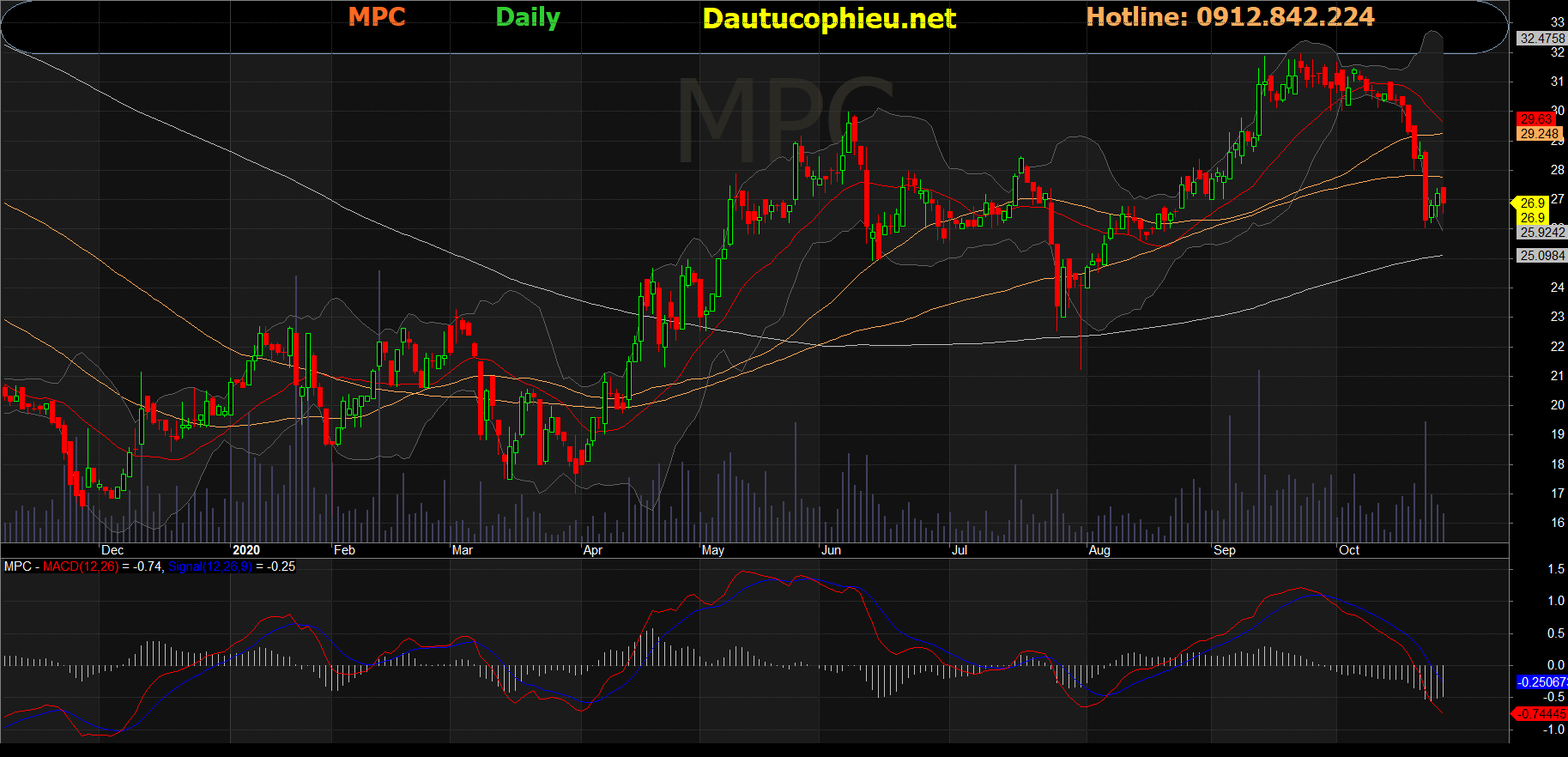Click the Hotline: 0912.842.224 text
1568x757 pixels.
click(1230, 16)
